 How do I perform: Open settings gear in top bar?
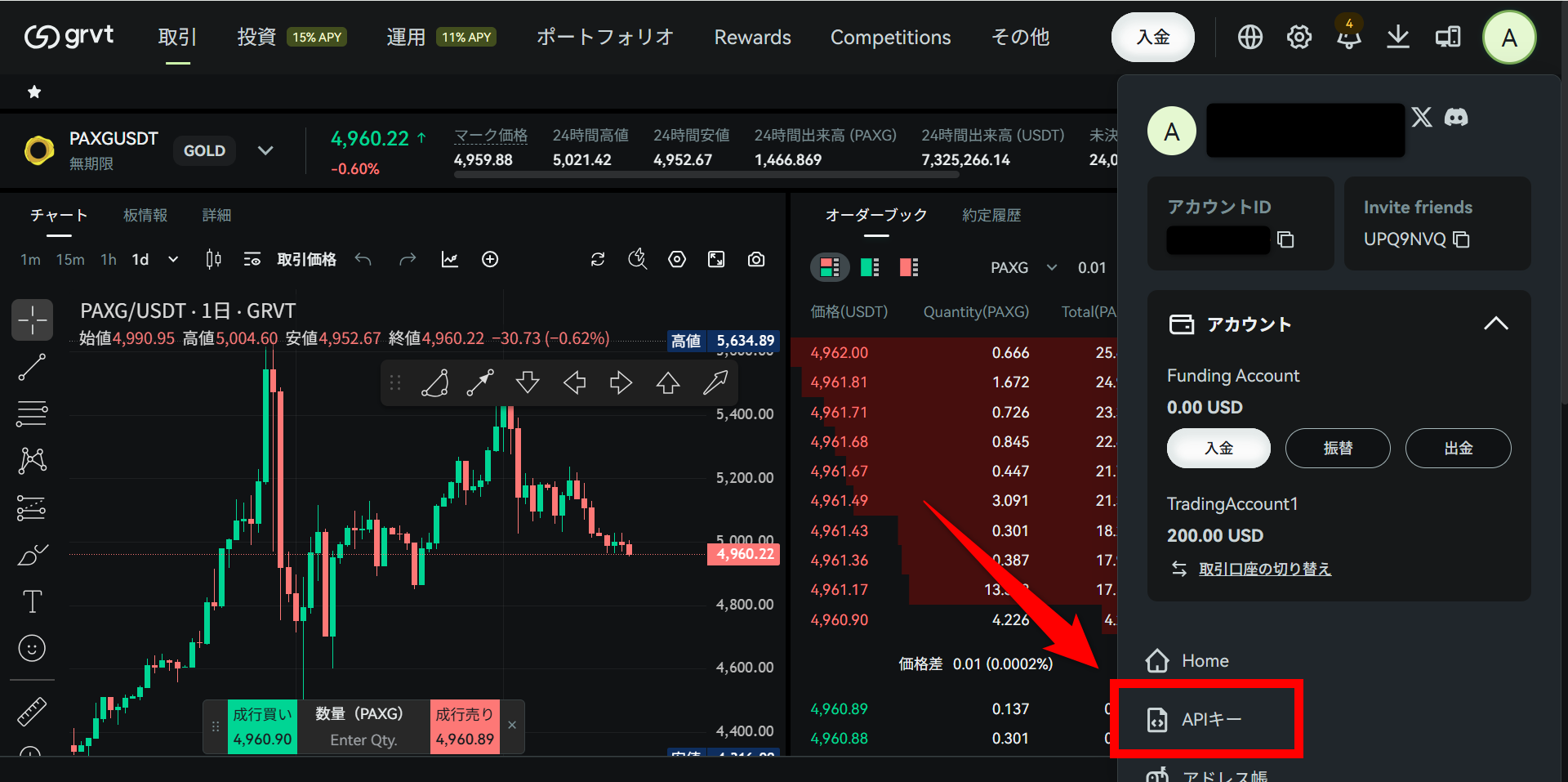point(1298,38)
